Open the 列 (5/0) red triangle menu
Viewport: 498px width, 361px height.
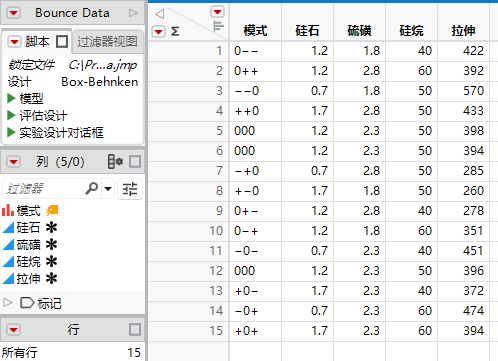14,162
